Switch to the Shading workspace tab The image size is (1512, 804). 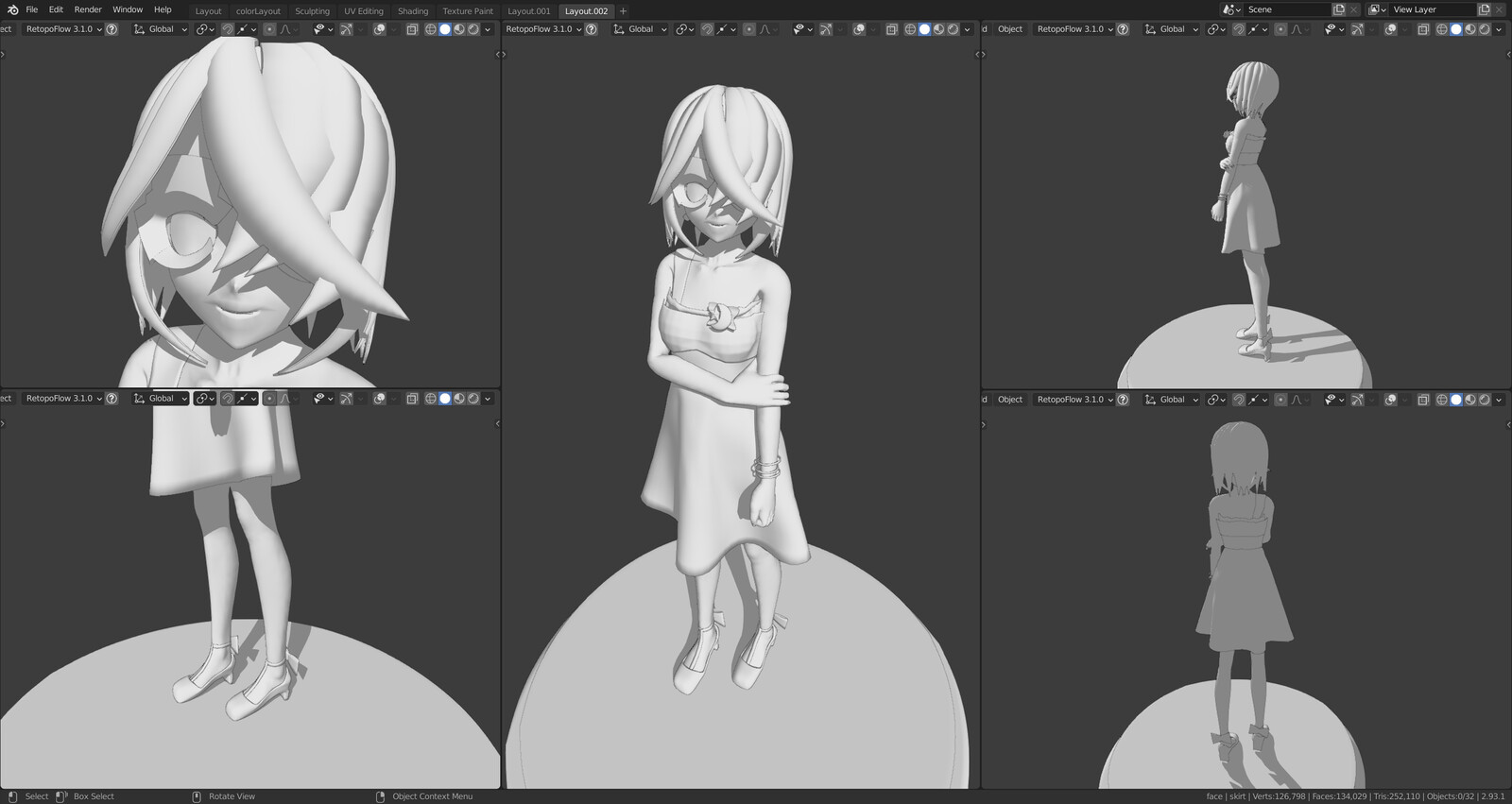pyautogui.click(x=413, y=11)
